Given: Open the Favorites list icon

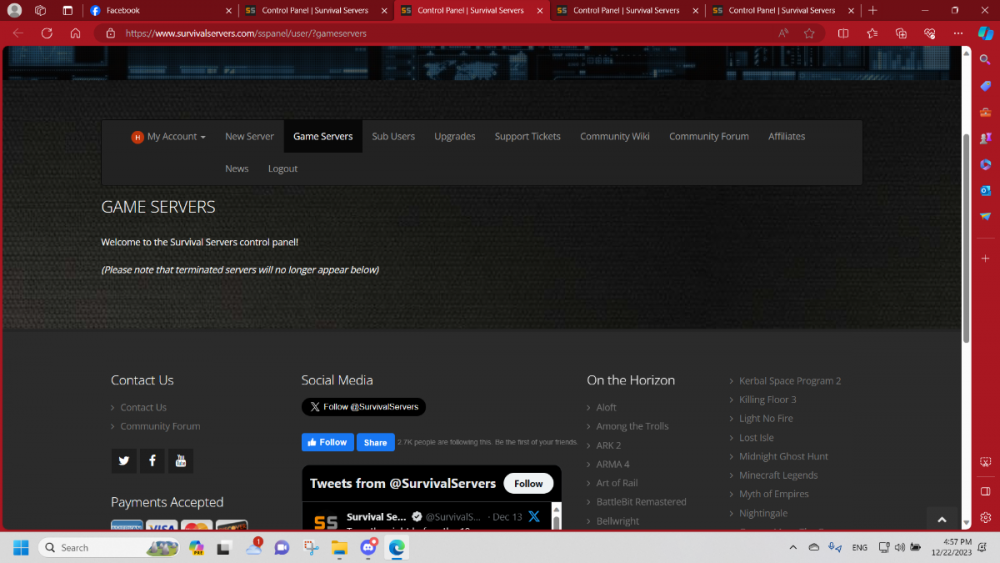Looking at the screenshot, I should [x=872, y=33].
